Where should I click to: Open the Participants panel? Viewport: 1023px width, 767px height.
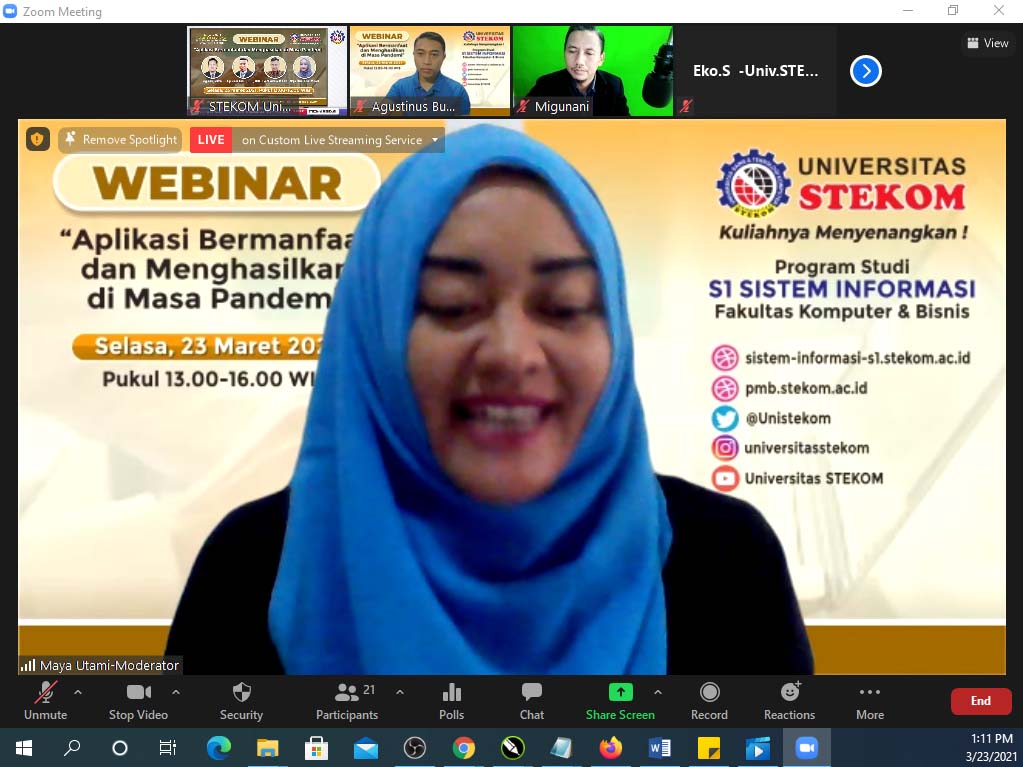(347, 701)
